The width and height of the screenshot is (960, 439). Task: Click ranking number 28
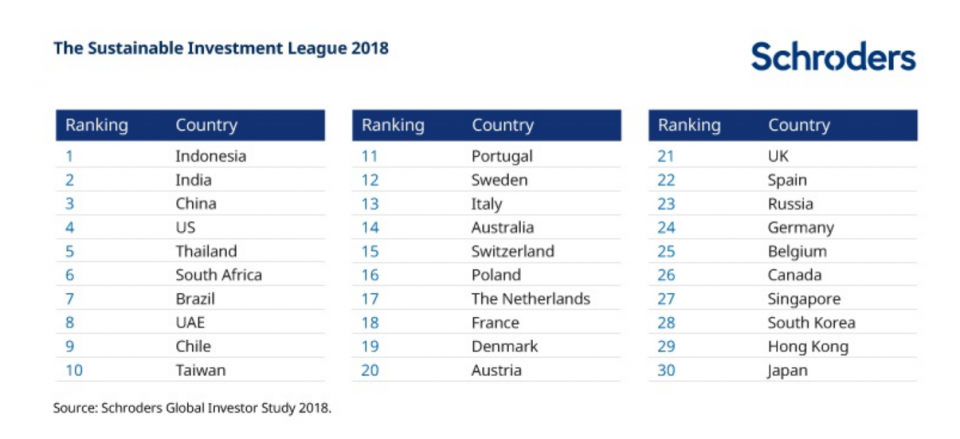(667, 322)
